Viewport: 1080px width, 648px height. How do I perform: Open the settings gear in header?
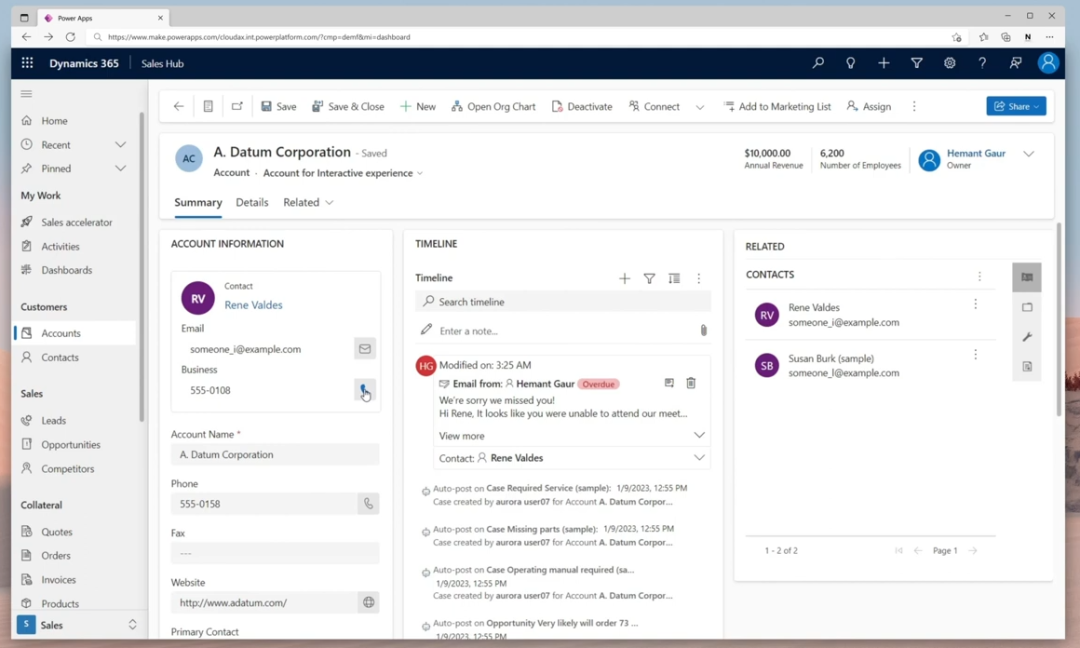(x=950, y=63)
